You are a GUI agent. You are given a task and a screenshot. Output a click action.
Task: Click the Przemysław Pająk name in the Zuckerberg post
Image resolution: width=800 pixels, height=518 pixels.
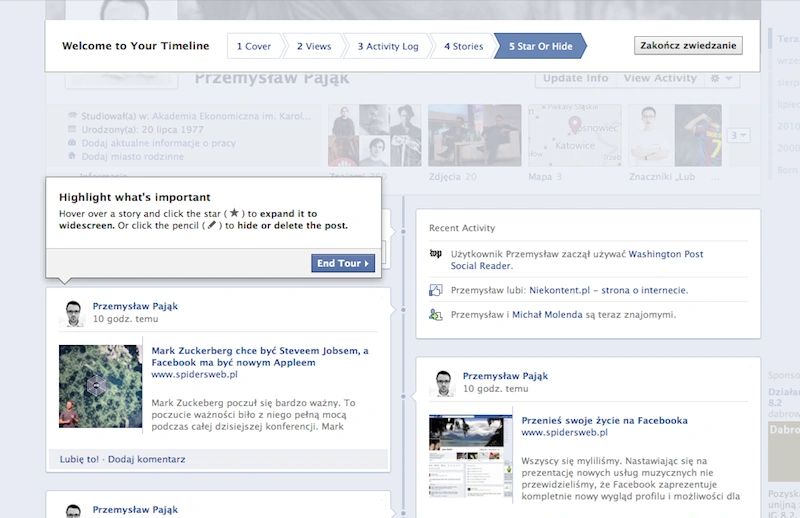135,306
